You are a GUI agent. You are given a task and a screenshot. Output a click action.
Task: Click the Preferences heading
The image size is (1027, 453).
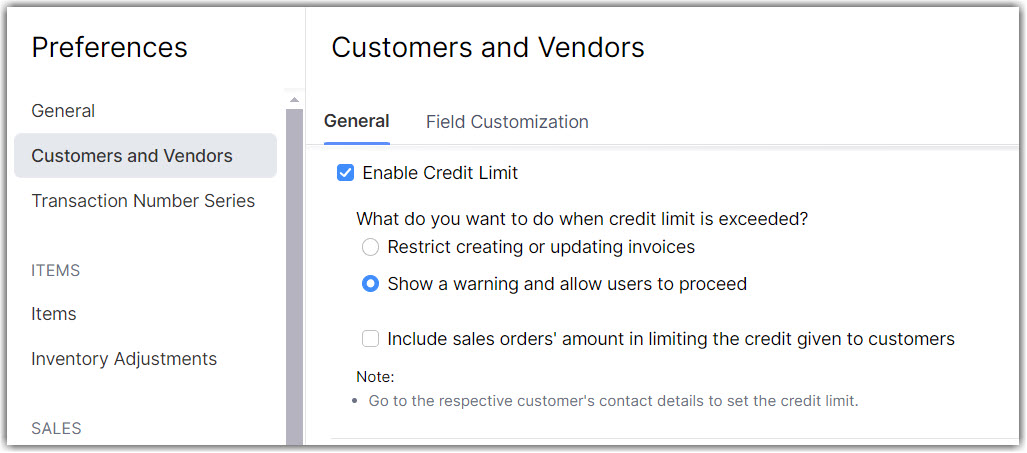pos(110,47)
